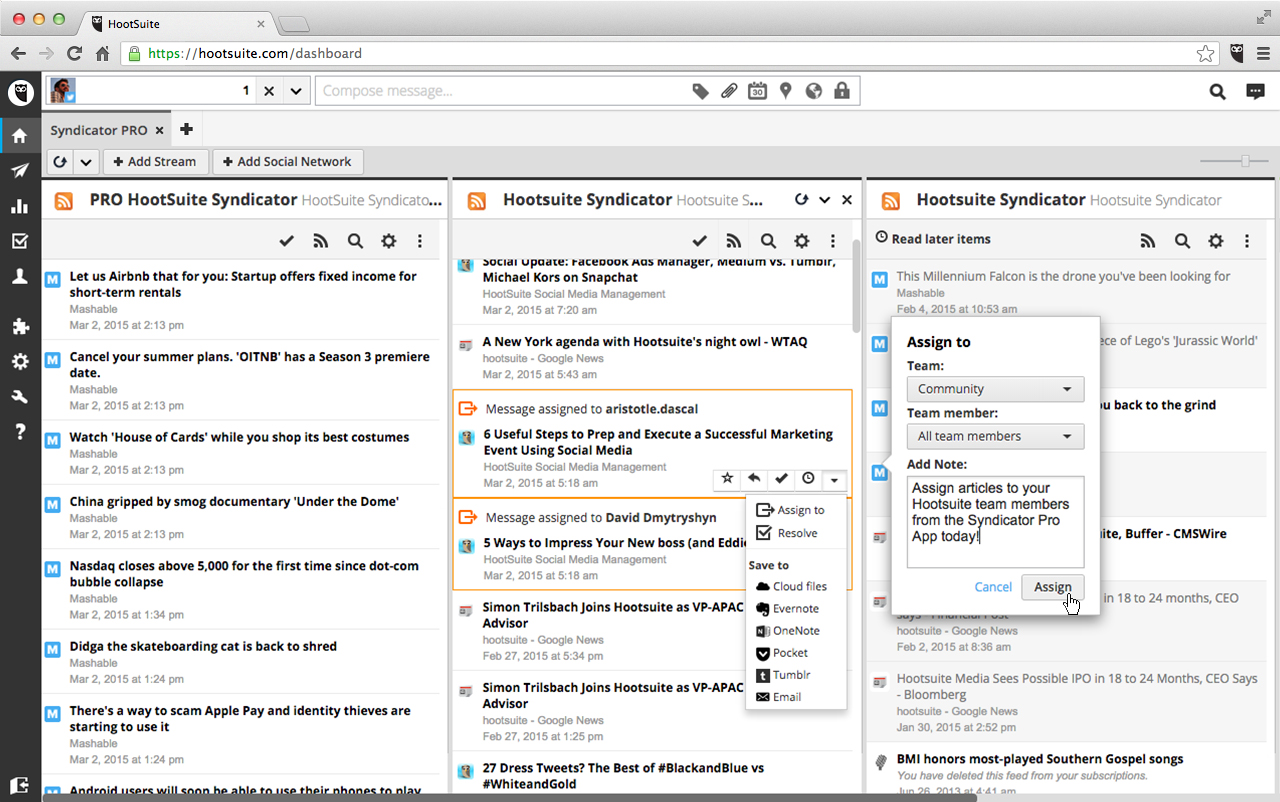Save article to Evernote
Screen dimensions: 1280x802
point(787,609)
